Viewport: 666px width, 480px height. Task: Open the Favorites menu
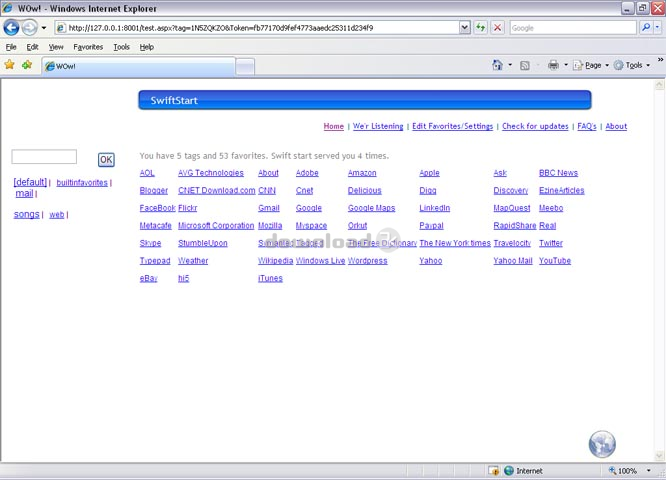click(x=88, y=47)
